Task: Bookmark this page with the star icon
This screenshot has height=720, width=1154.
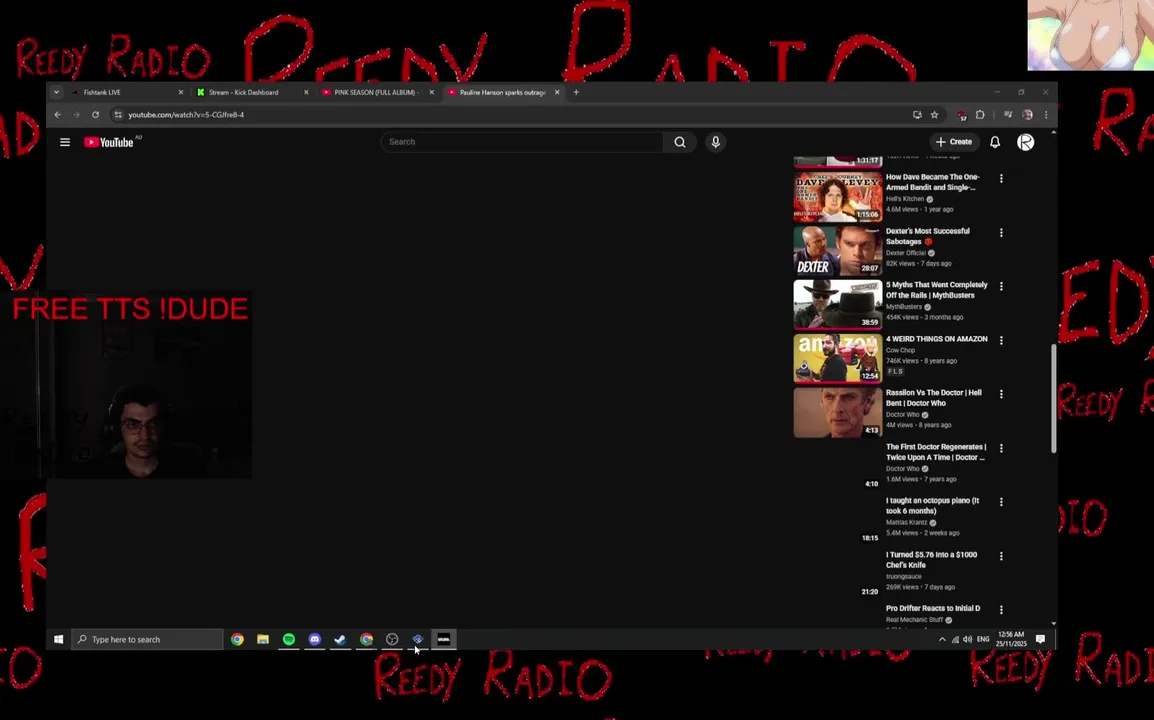Action: (x=935, y=115)
